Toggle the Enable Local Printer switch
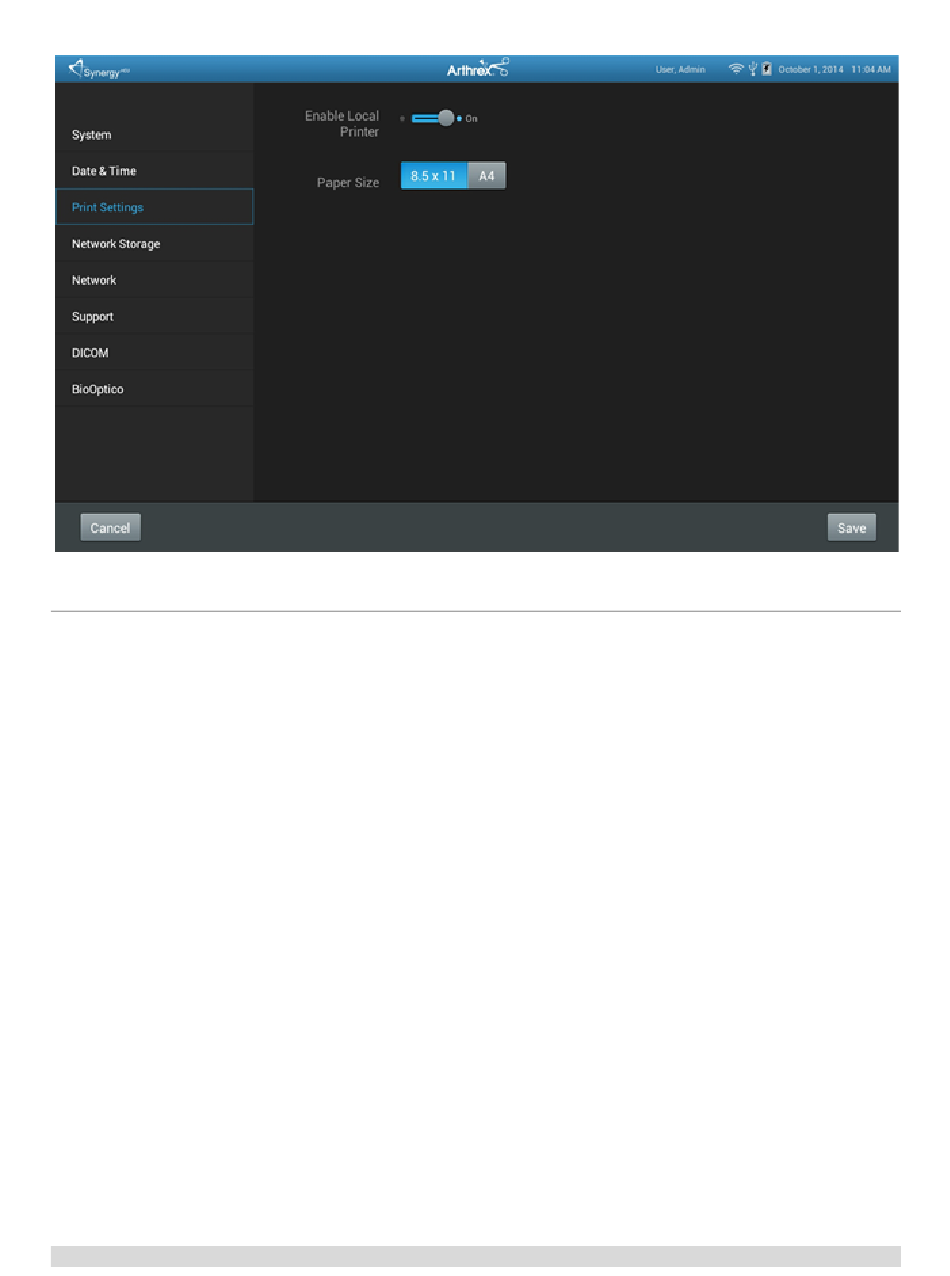Image resolution: width=950 pixels, height=1276 pixels. click(432, 118)
